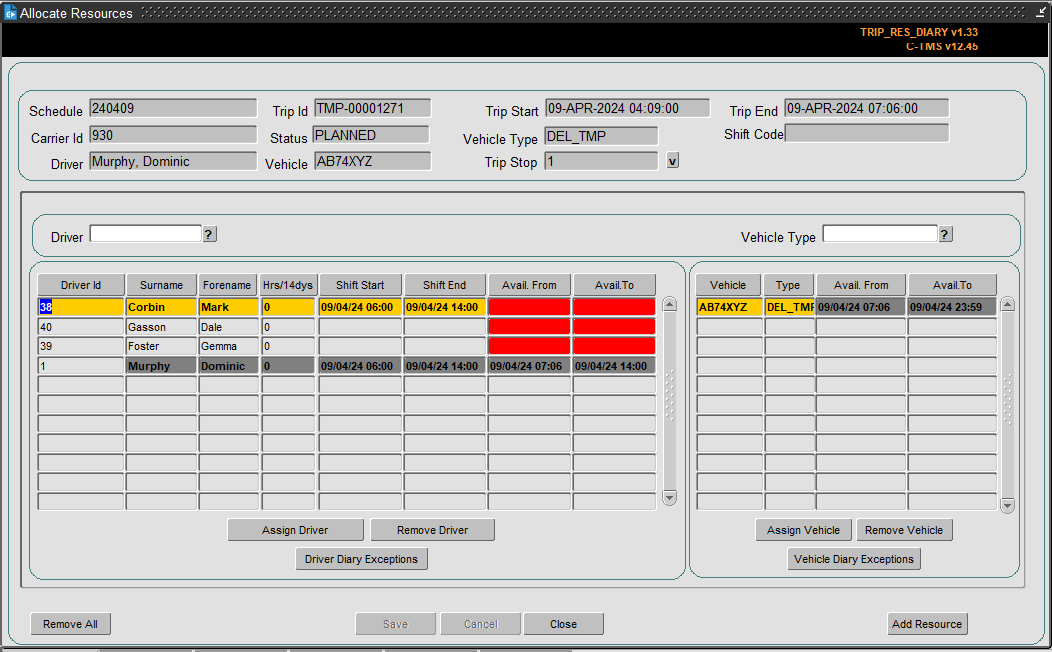Click the Driver search input field
Viewport: 1052px width, 652px height.
point(146,233)
